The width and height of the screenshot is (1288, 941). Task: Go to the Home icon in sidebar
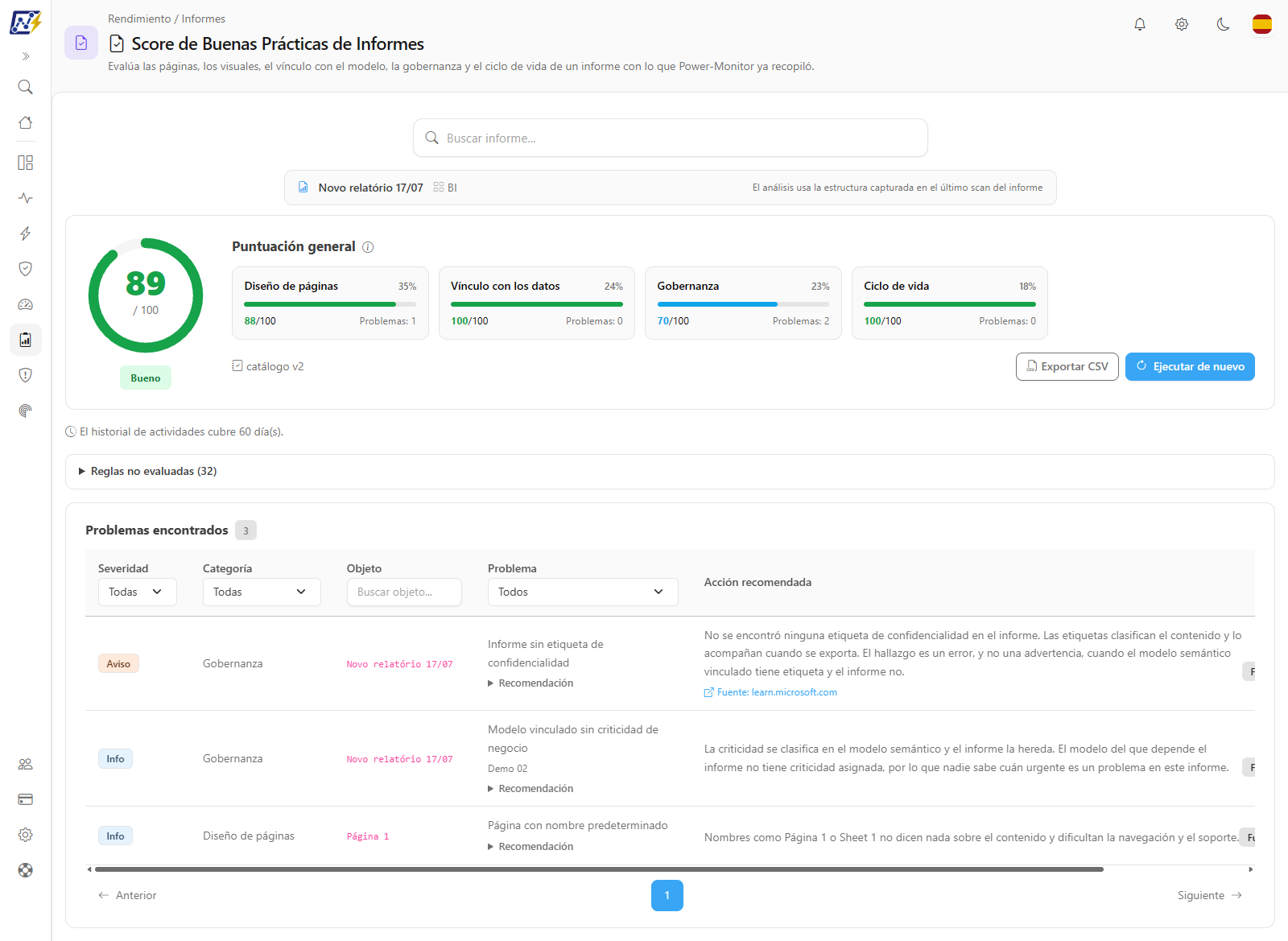click(26, 122)
